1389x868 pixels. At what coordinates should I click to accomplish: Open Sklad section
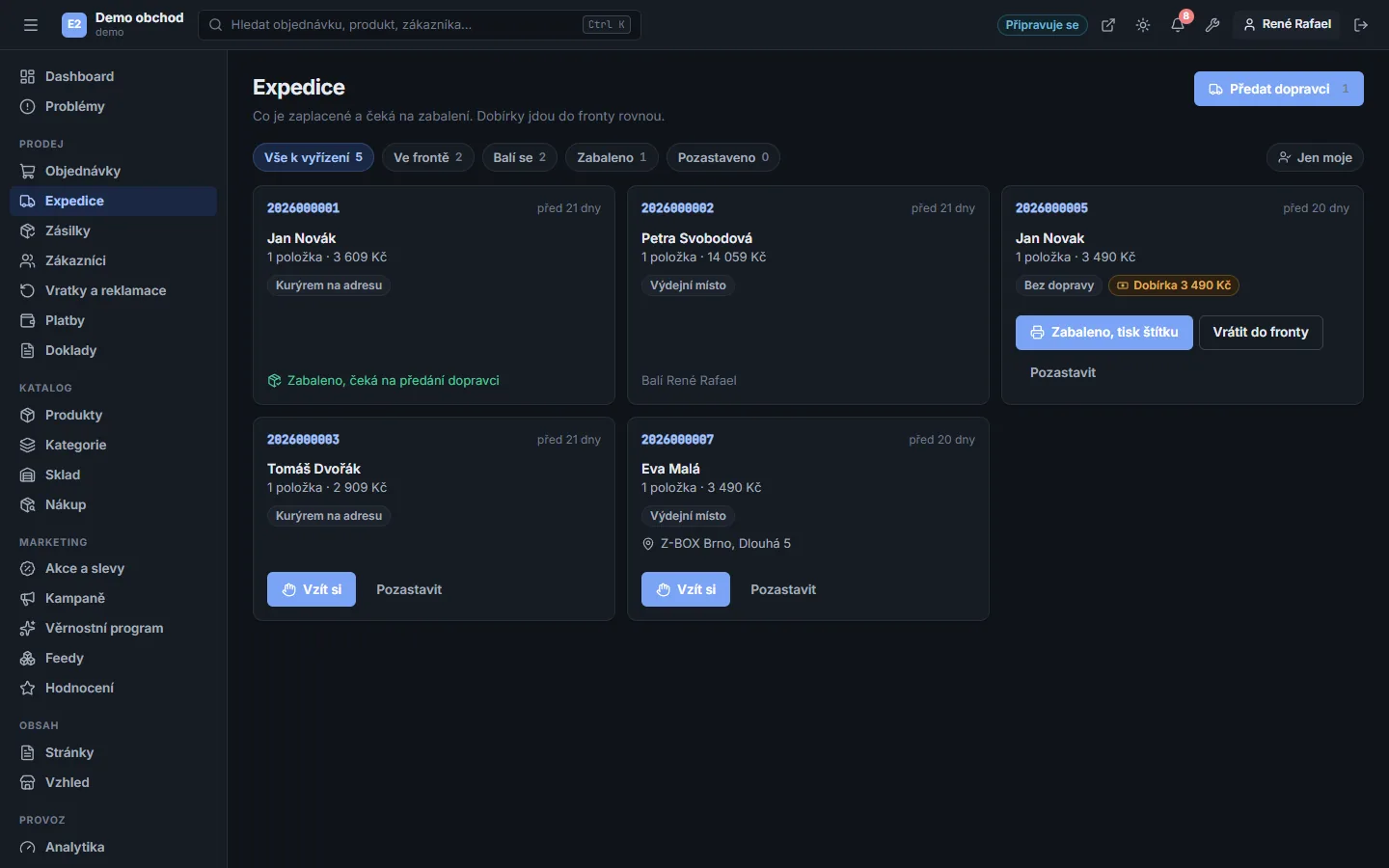click(x=113, y=475)
